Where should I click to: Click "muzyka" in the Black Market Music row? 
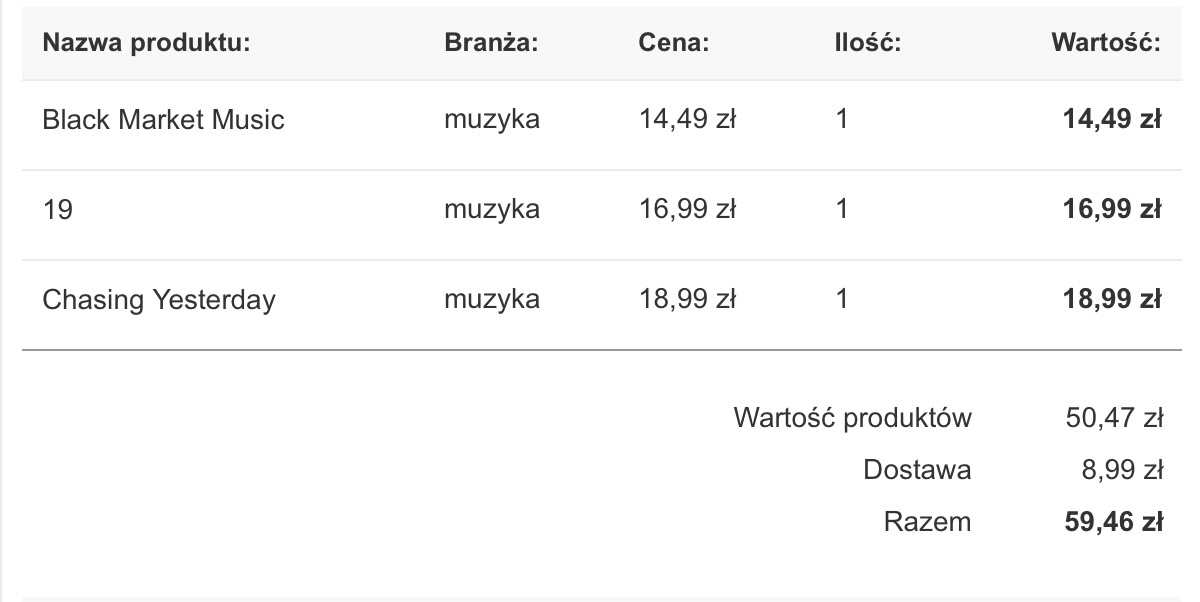[492, 120]
